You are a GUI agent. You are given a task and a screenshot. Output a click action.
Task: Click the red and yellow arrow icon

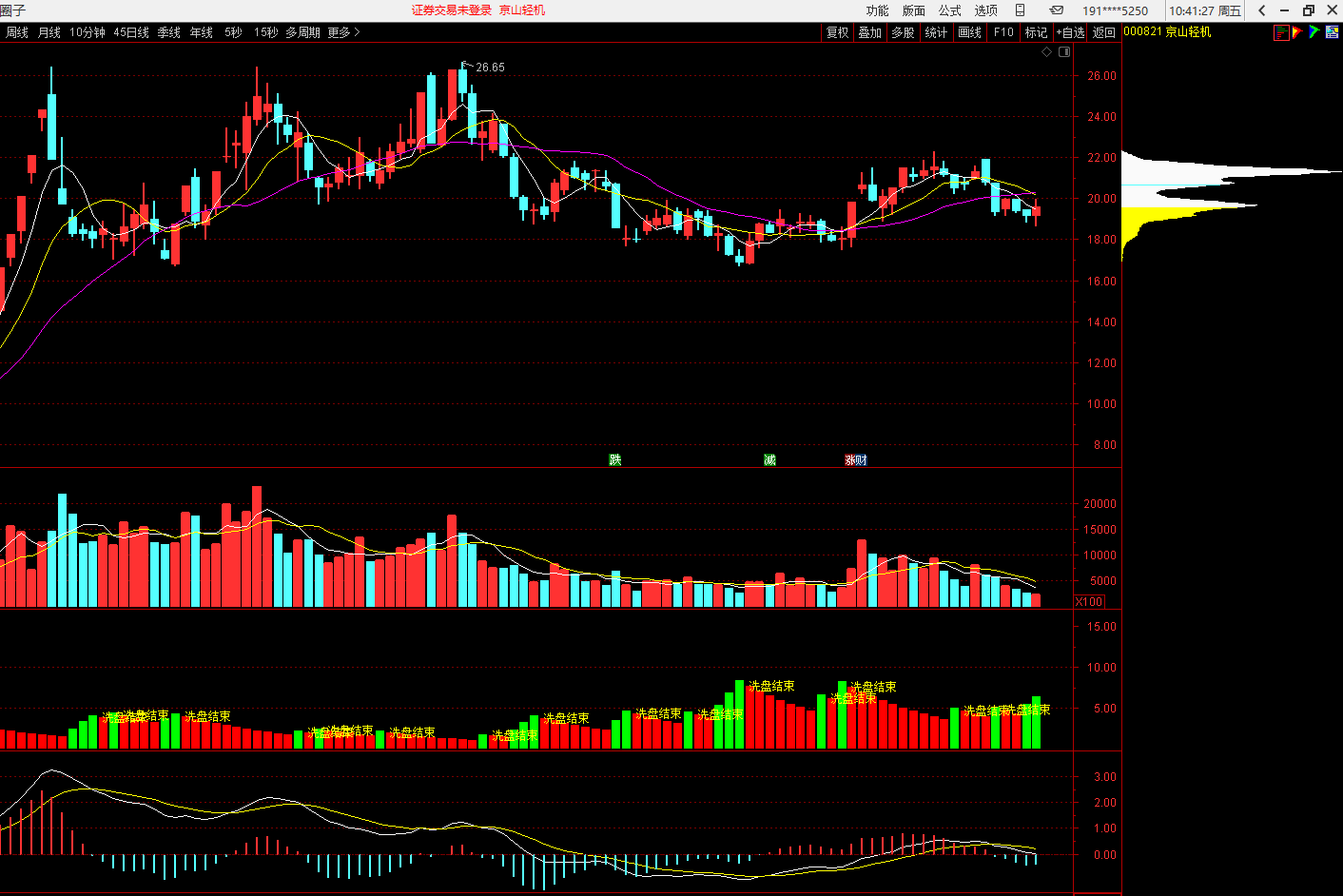point(1297,32)
